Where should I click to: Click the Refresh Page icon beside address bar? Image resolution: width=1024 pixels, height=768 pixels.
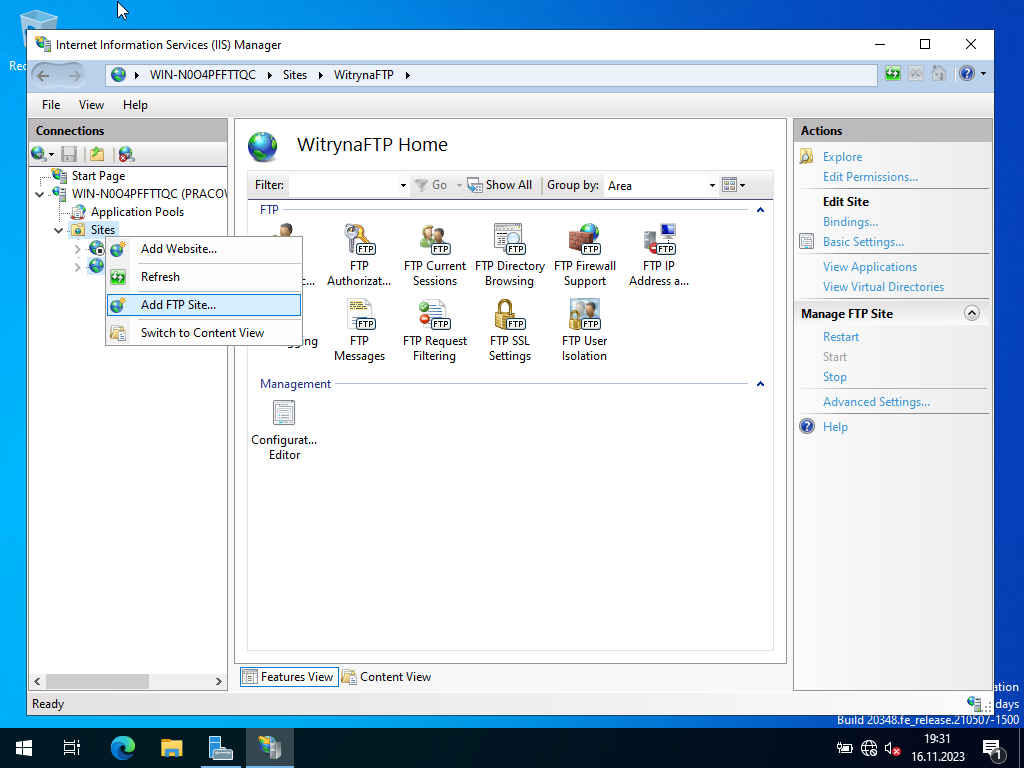893,74
